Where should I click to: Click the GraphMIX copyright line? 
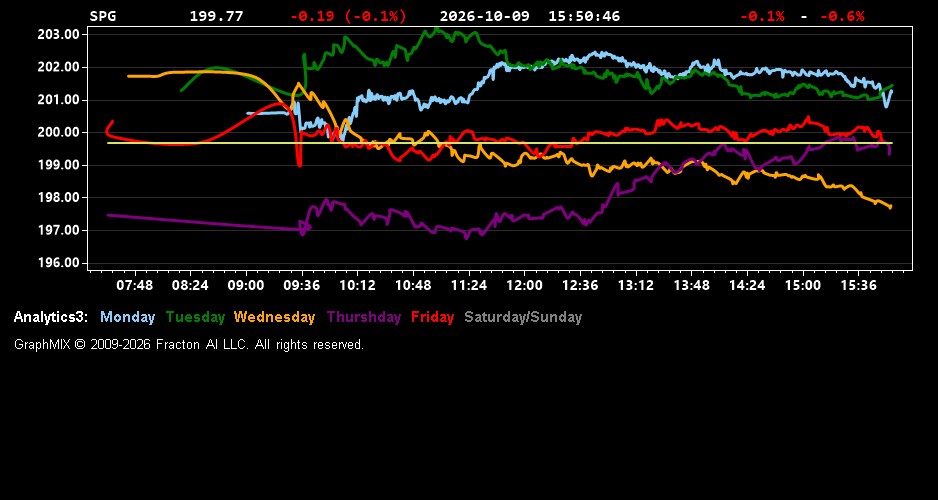coord(188,344)
